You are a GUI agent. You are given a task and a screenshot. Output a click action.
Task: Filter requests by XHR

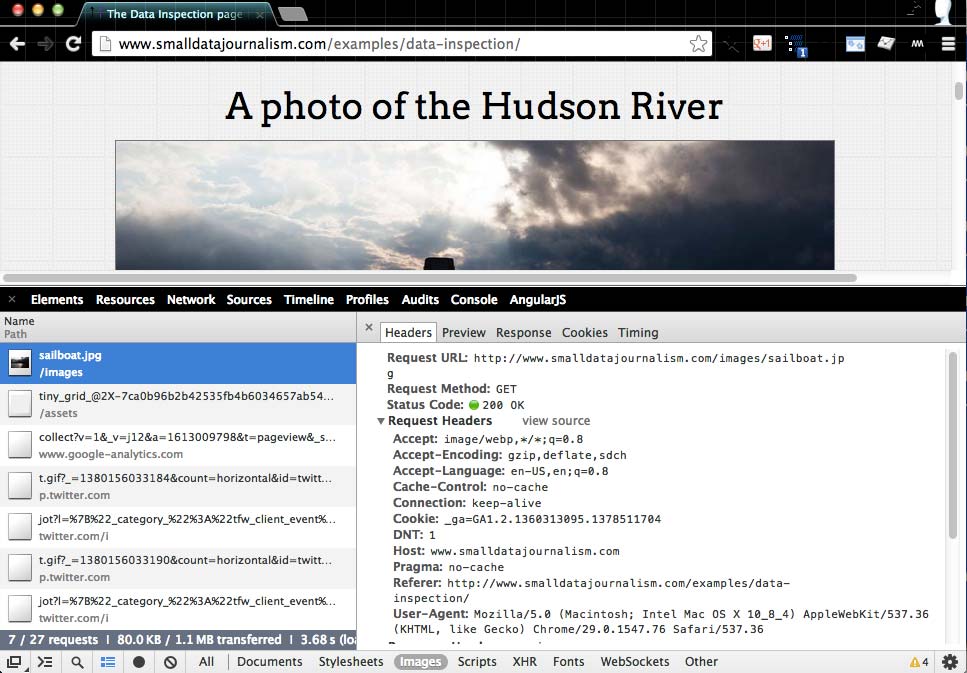[x=525, y=662]
